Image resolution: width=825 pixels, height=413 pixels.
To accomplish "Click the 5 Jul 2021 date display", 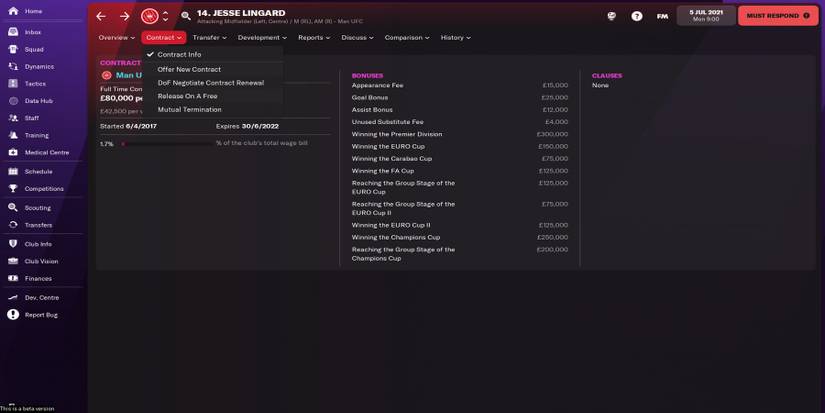I will tap(706, 16).
